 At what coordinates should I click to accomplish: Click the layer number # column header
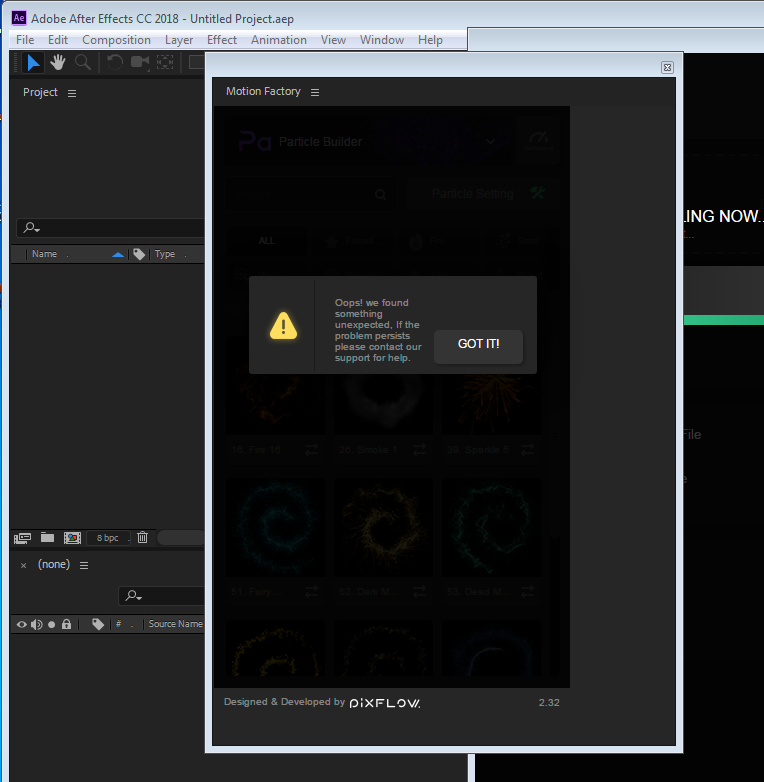[119, 624]
